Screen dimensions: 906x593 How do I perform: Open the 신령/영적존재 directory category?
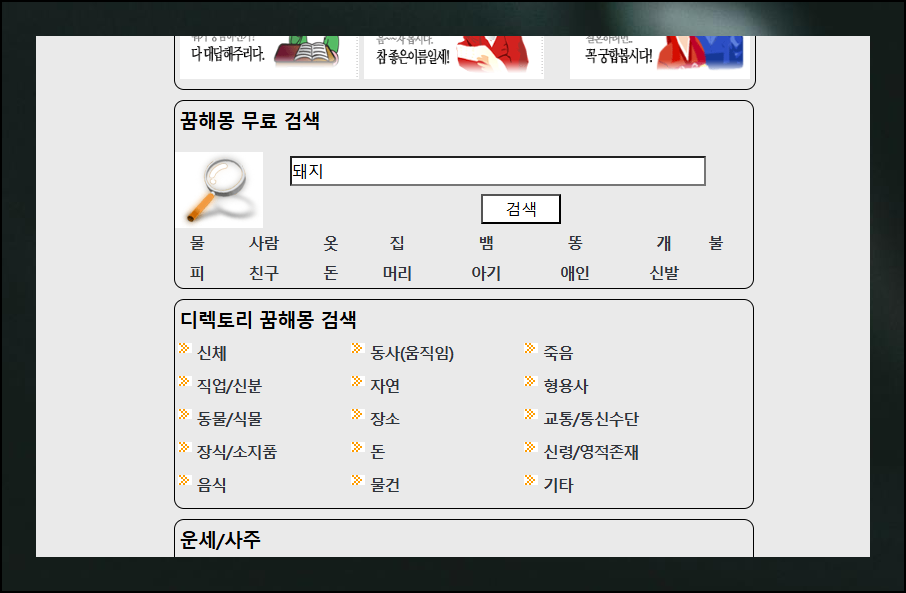(x=591, y=451)
